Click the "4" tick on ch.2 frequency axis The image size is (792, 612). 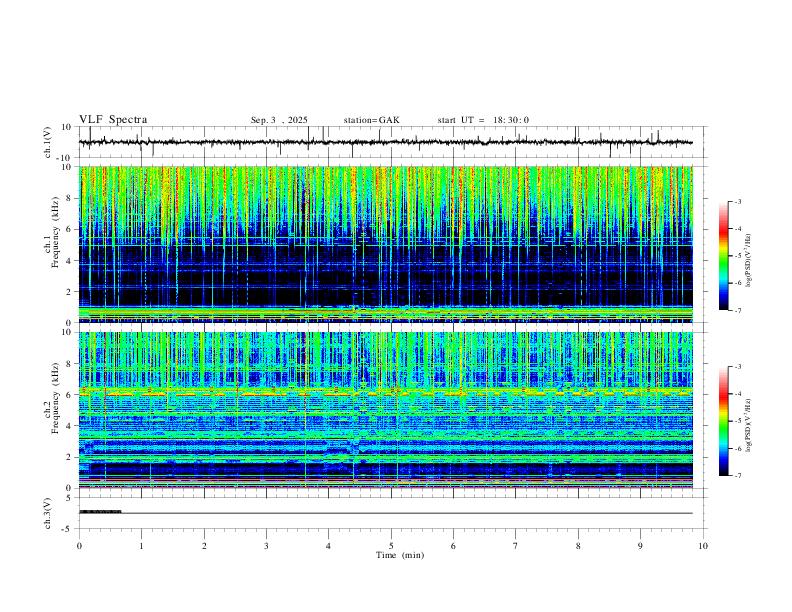pos(70,426)
